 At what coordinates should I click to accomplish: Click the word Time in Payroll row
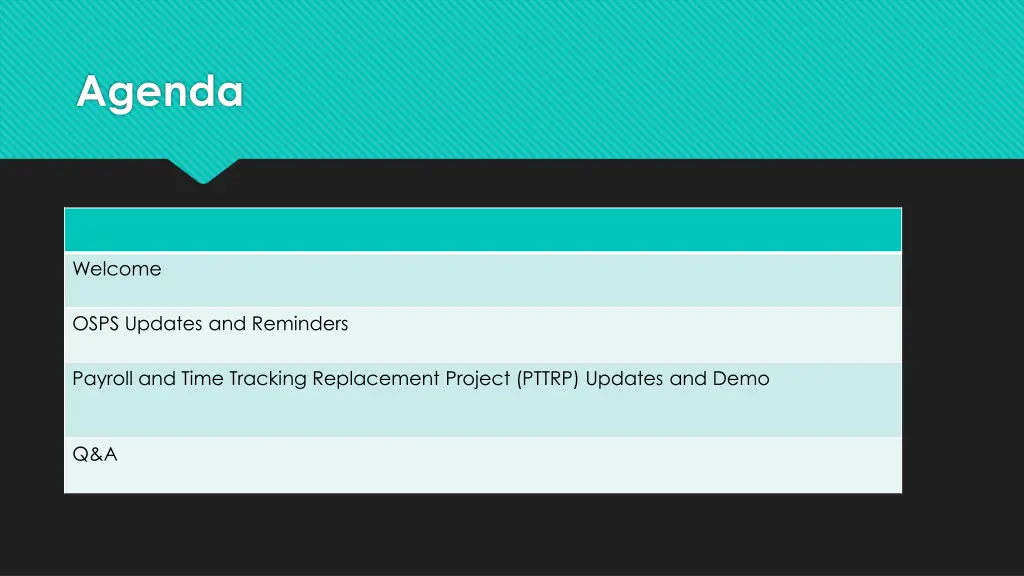click(201, 379)
